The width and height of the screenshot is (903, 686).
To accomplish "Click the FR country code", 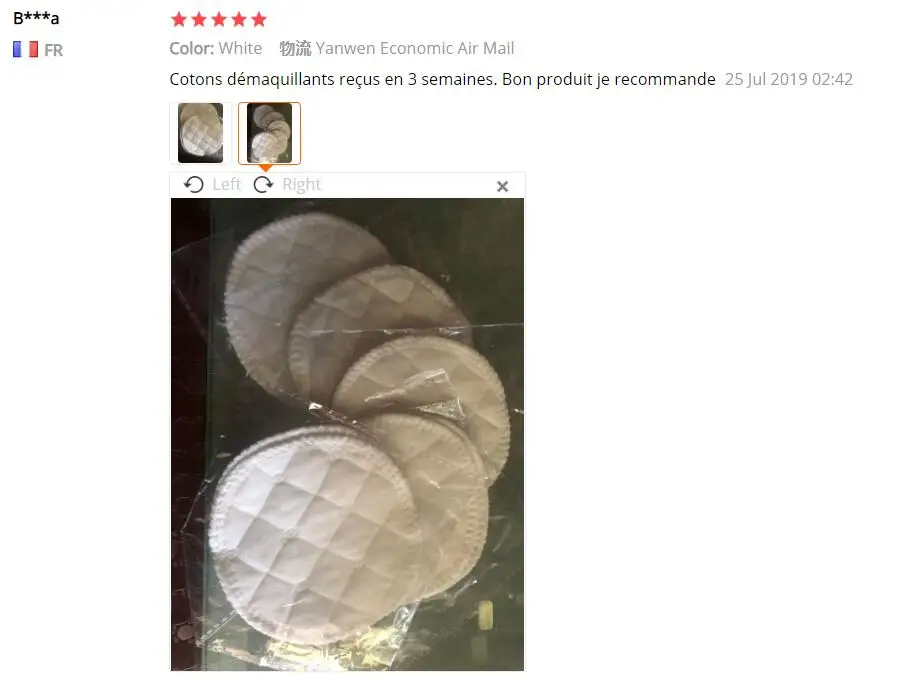I will point(54,50).
